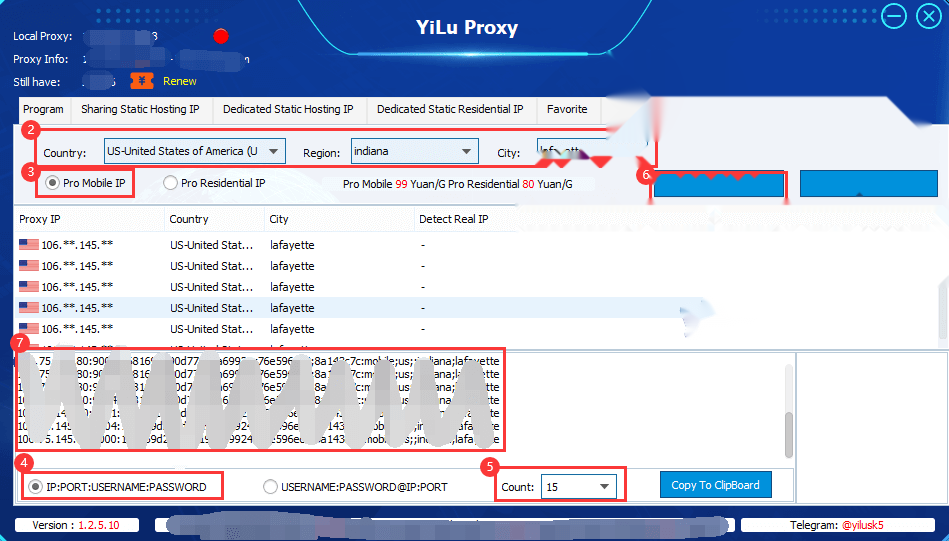Viewport: 949px width, 541px height.
Task: Minimize the YiLu Proxy window
Action: 893,16
